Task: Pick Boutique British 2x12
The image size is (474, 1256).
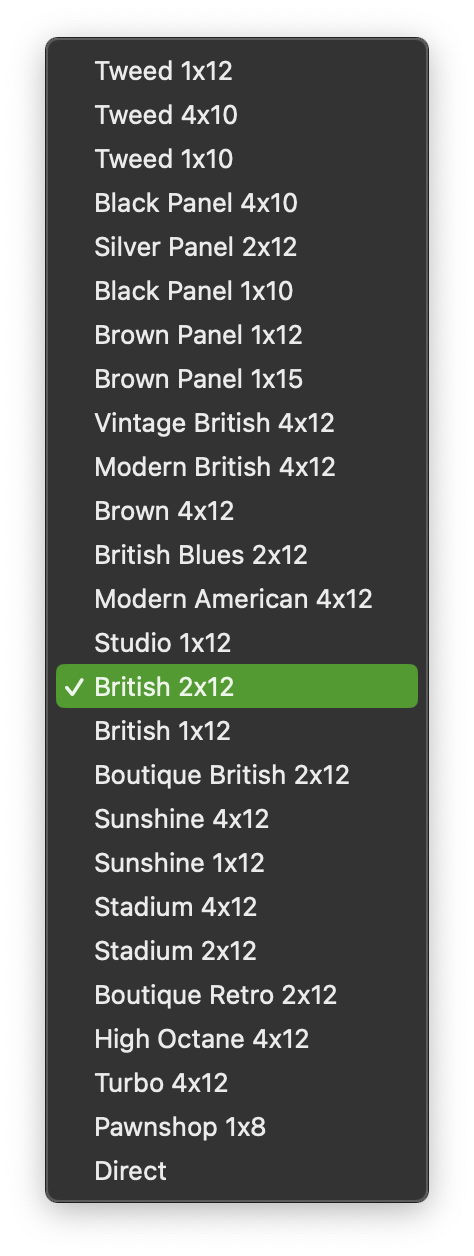Action: point(237,775)
